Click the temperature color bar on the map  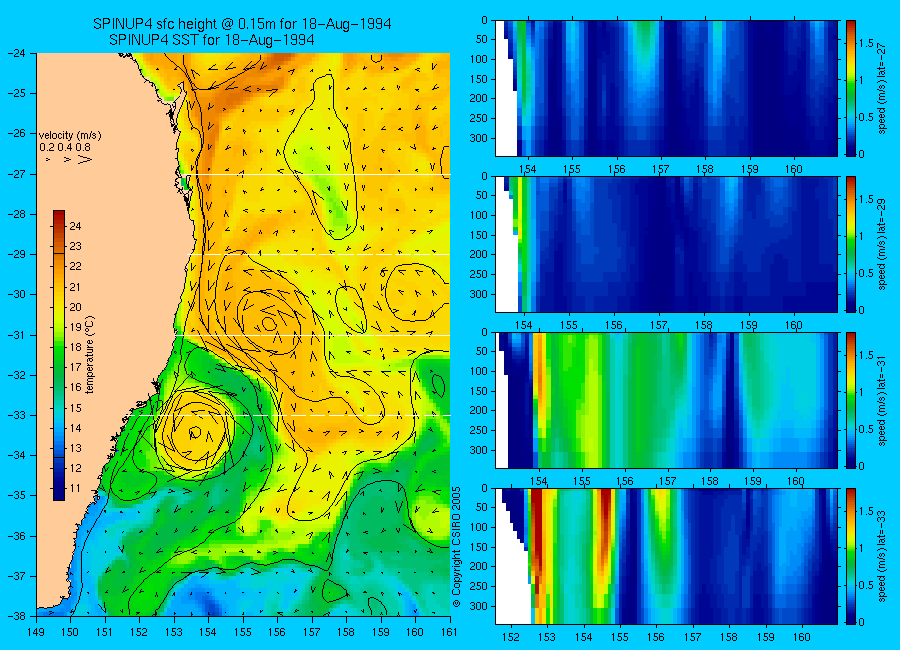tap(59, 355)
